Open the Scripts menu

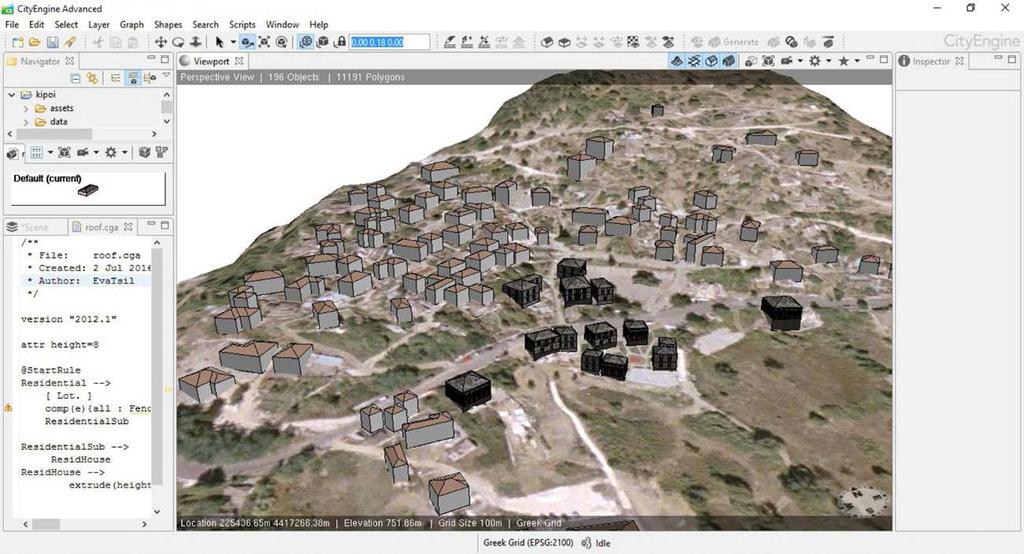click(242, 24)
